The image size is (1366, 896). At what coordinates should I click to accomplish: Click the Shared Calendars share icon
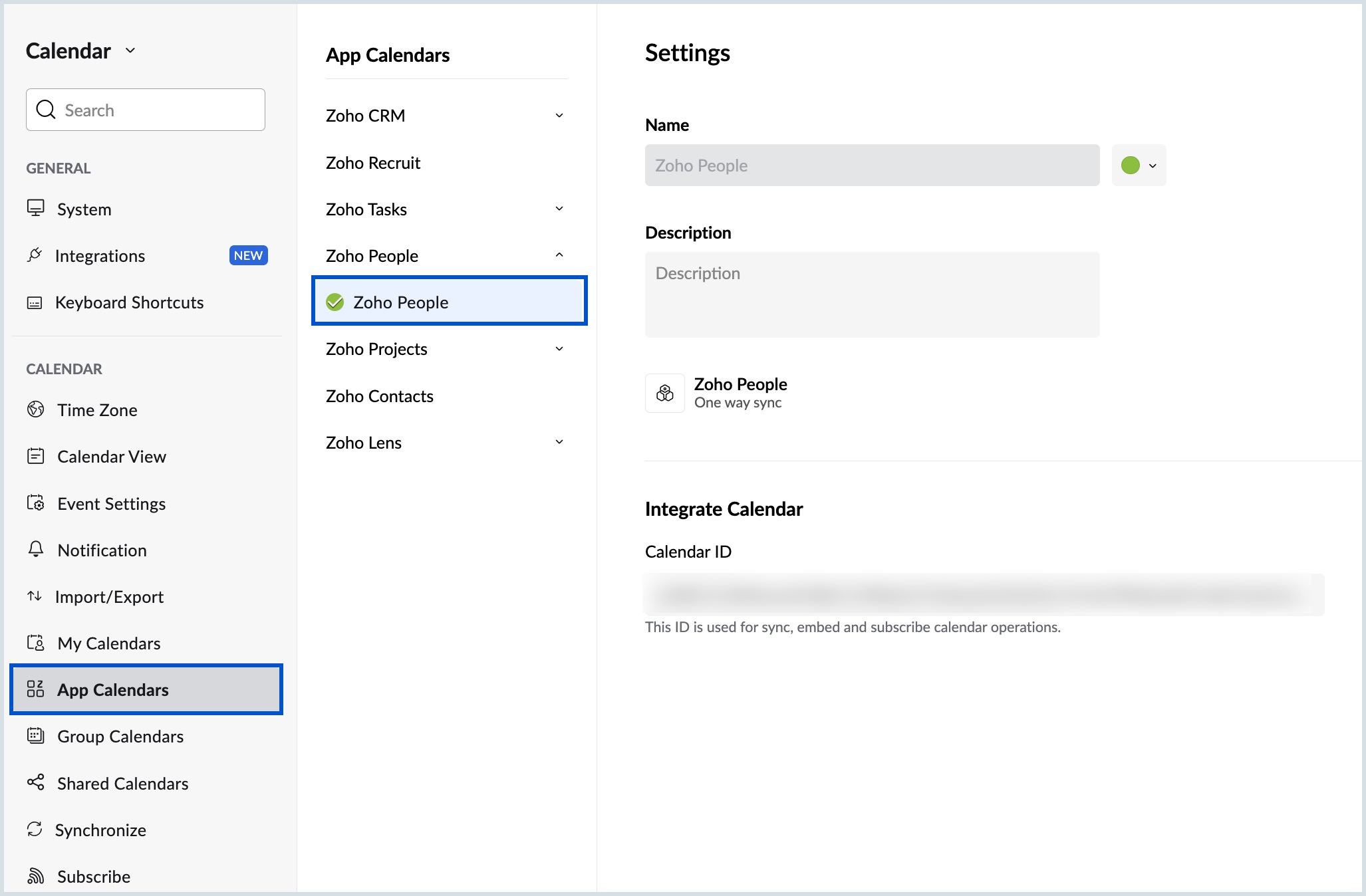(x=35, y=782)
